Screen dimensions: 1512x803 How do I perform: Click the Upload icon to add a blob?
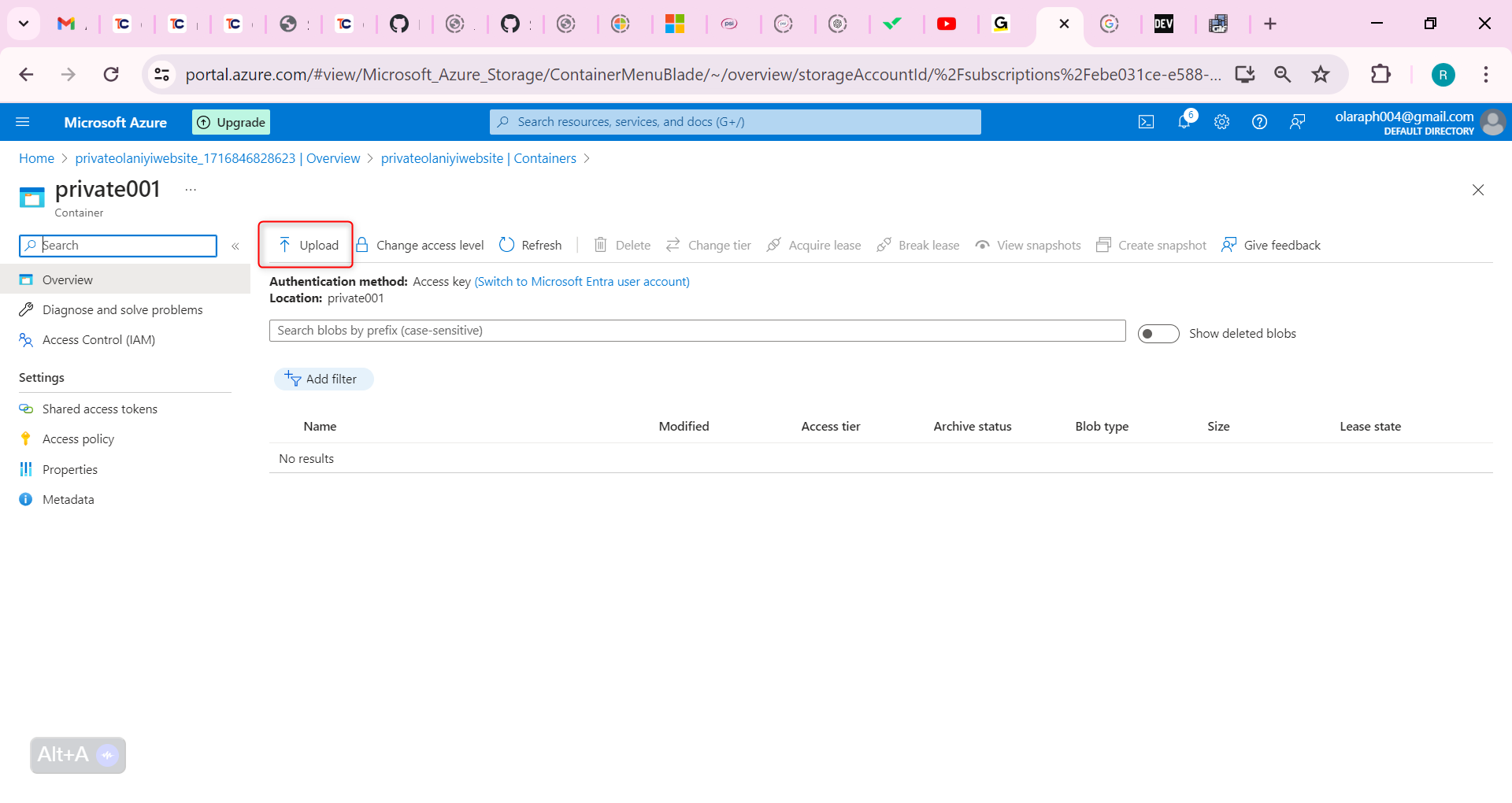click(x=284, y=244)
